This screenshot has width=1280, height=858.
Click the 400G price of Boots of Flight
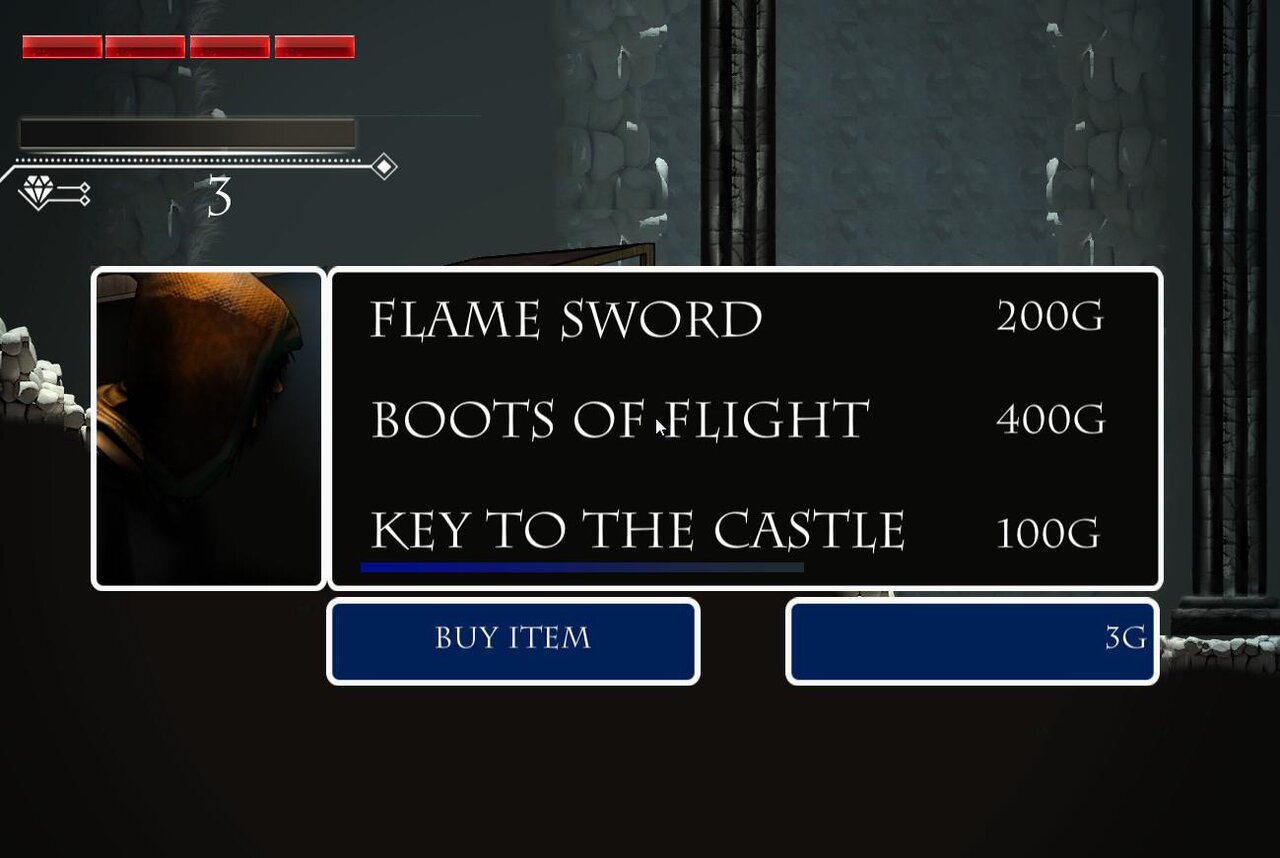1051,420
